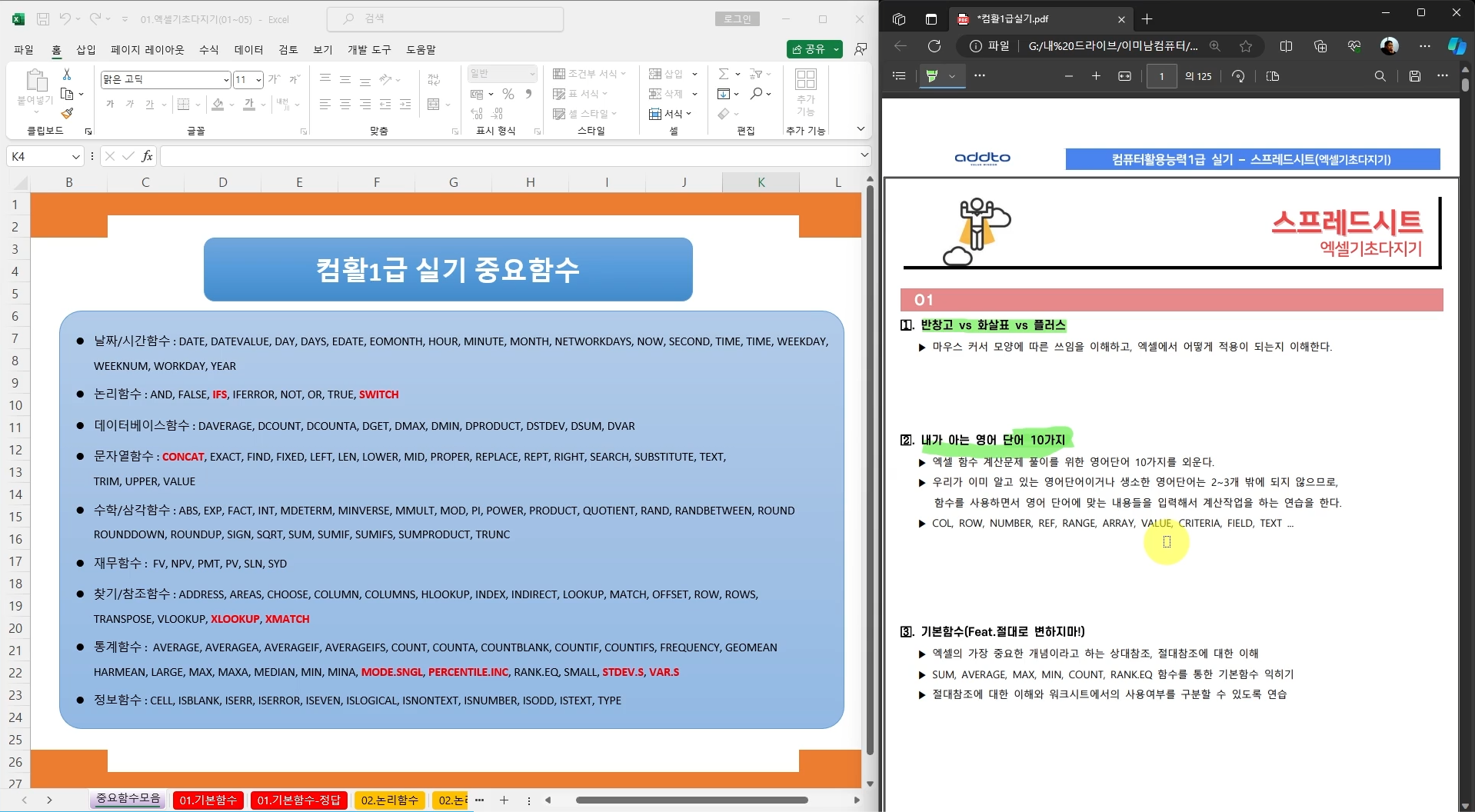This screenshot has width=1475, height=812.
Task: Toggle PDF fit-to-width view
Action: (1124, 76)
